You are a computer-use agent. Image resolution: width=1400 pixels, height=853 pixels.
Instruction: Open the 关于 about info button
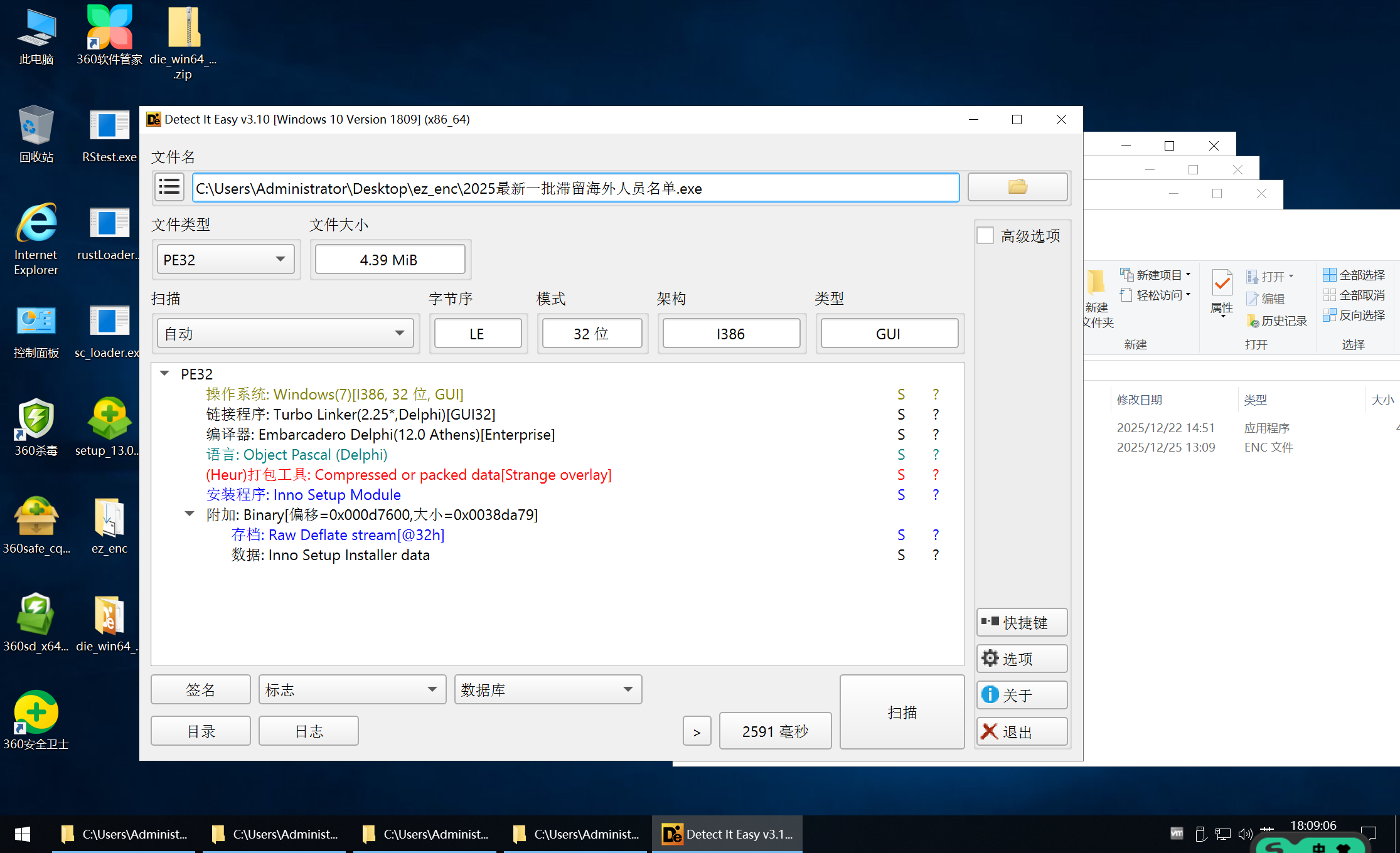pyautogui.click(x=1022, y=695)
